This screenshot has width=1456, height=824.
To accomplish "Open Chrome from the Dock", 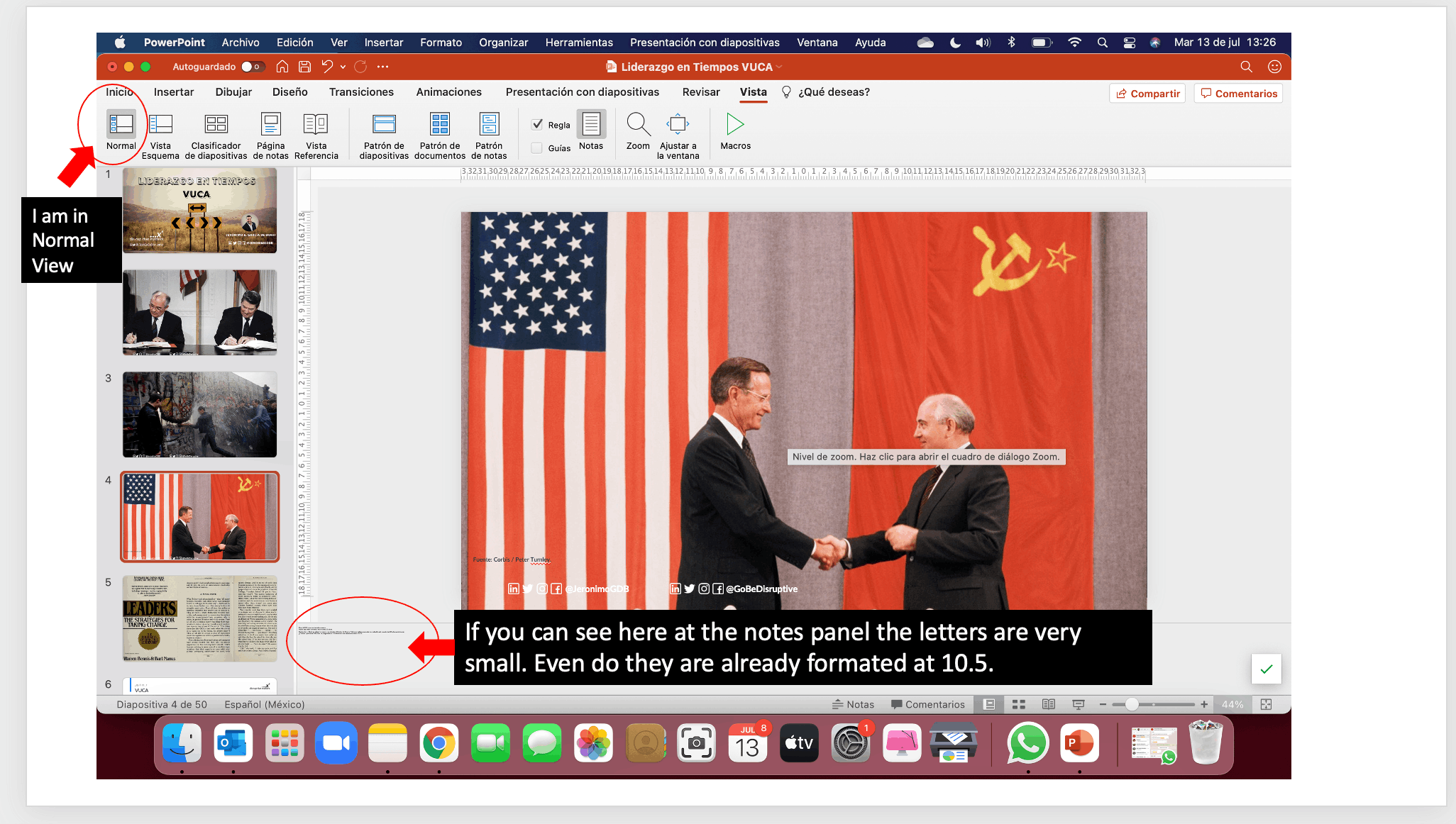I will 439,743.
